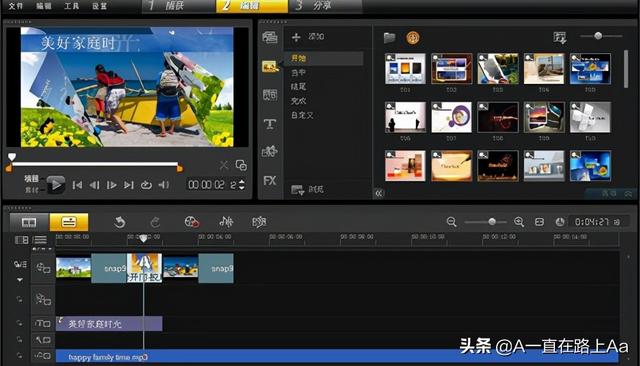The height and width of the screenshot is (366, 640).
Task: Click the thumbnail size slider handle
Action: [x=598, y=36]
